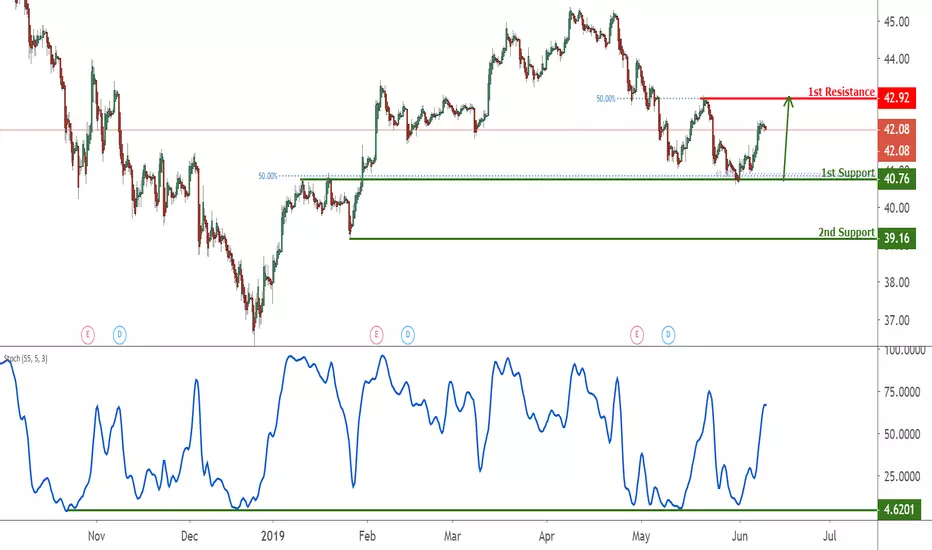
Task: Click the May label on time axis
Action: click(x=641, y=536)
